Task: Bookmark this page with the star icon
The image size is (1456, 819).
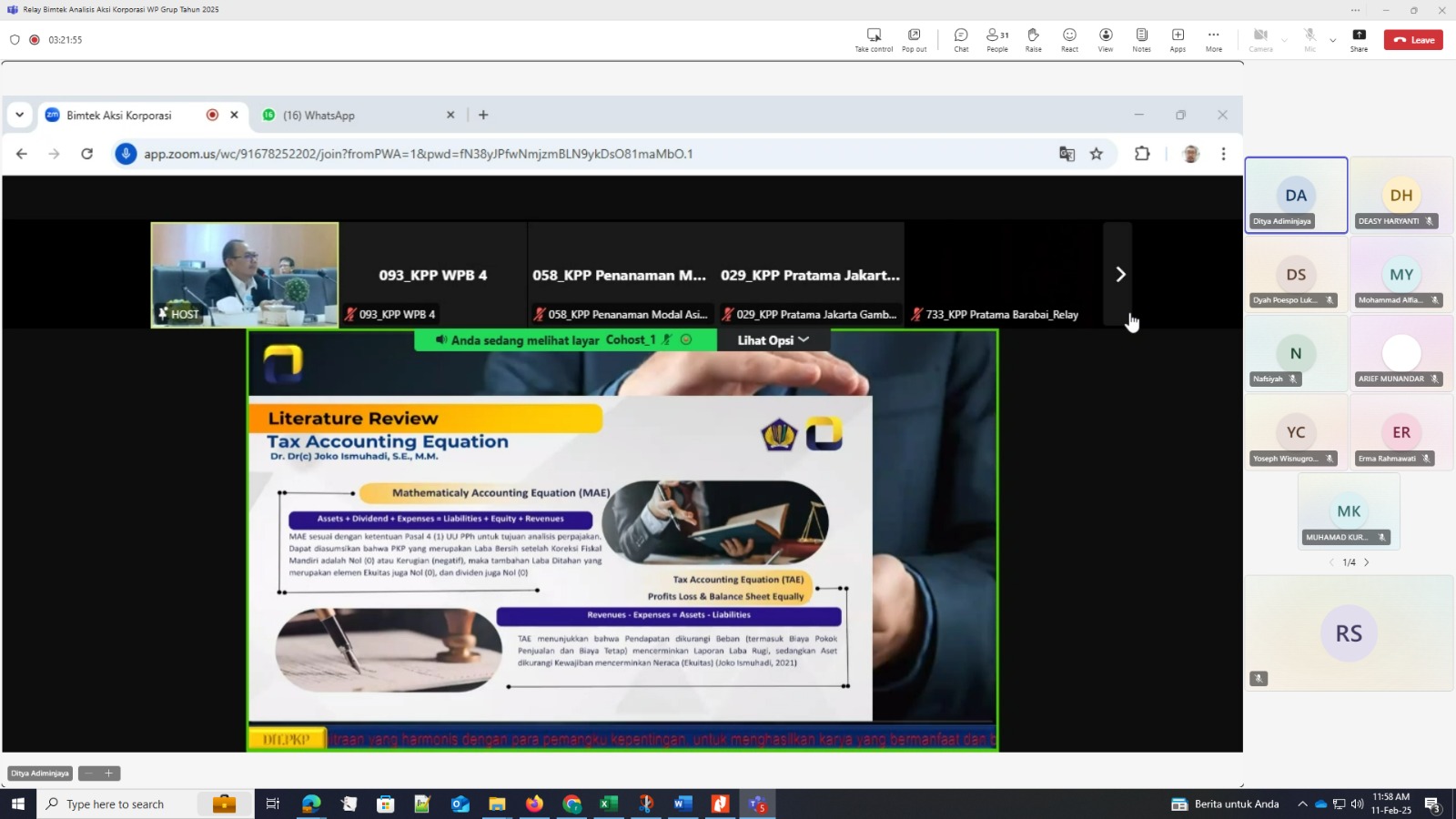Action: click(x=1097, y=154)
